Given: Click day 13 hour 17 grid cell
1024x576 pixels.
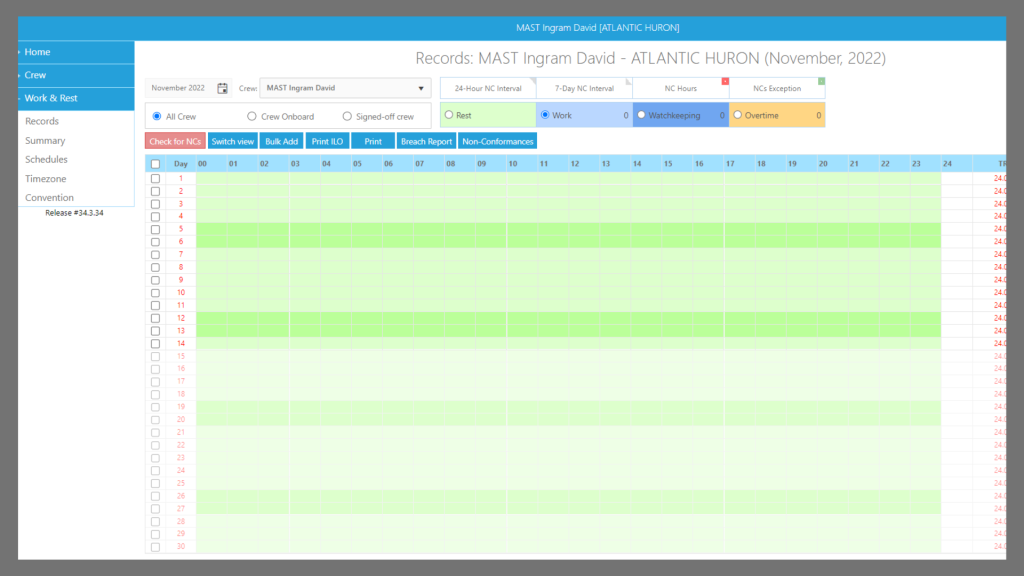Looking at the screenshot, I should click(740, 330).
